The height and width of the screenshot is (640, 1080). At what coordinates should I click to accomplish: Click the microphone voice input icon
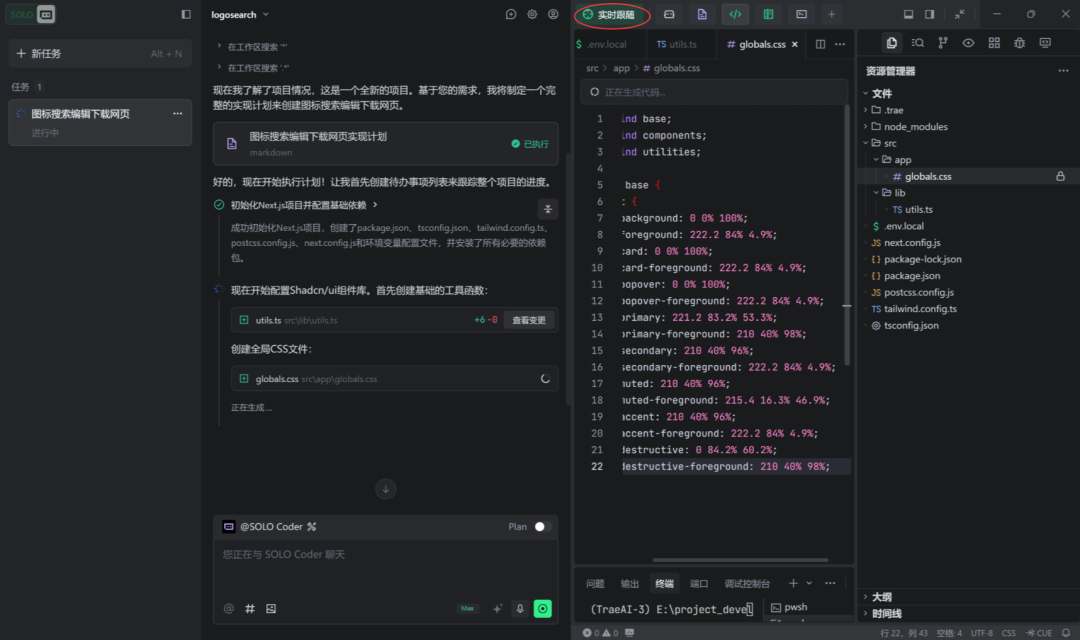tap(519, 608)
